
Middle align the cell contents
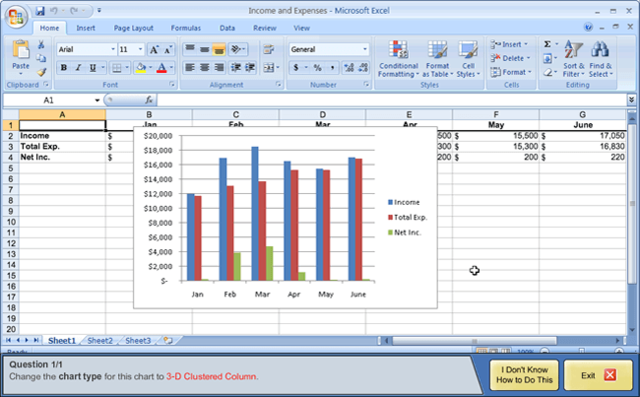click(204, 49)
